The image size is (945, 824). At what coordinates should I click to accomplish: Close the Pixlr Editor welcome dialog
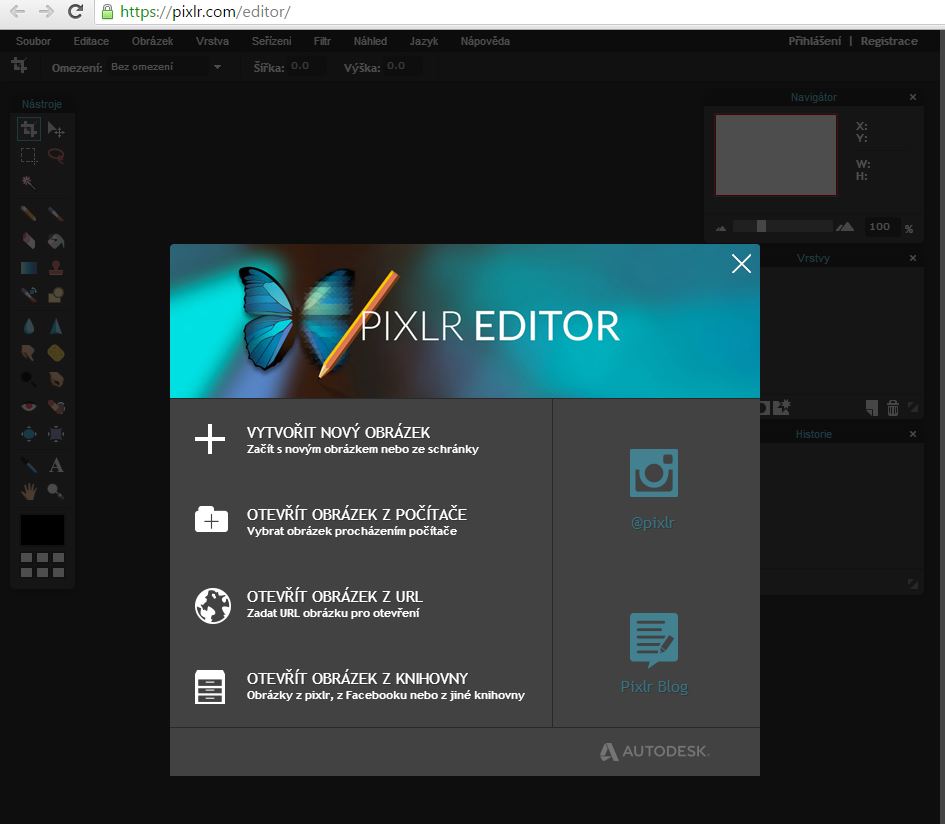click(741, 263)
